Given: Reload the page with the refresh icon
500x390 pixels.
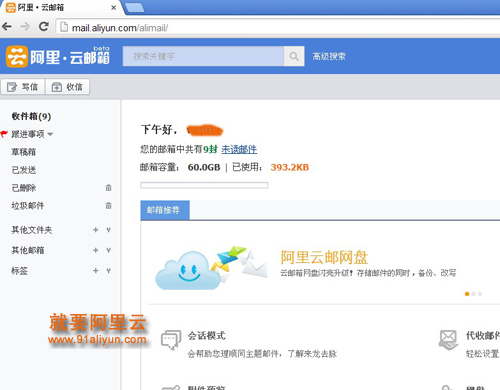Looking at the screenshot, I should pyautogui.click(x=44, y=26).
